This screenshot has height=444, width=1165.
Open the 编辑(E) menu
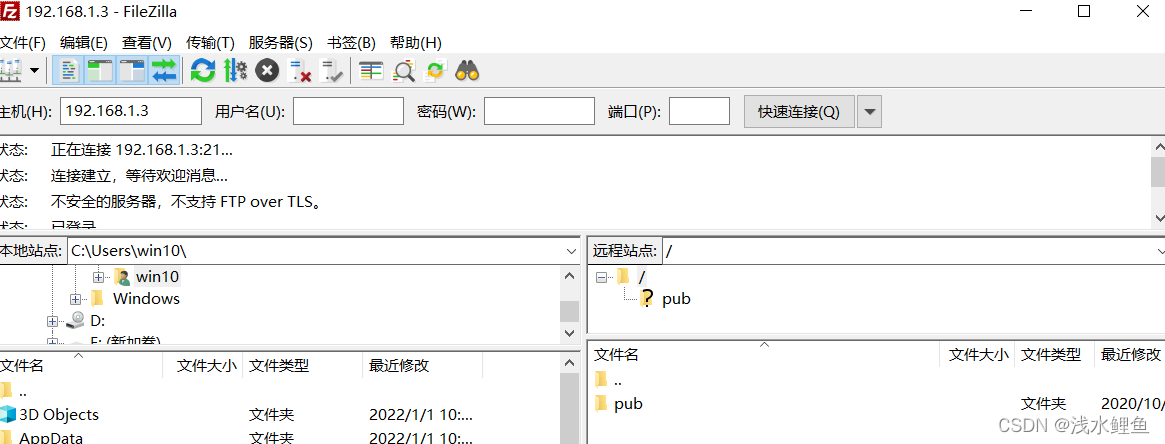coord(84,42)
